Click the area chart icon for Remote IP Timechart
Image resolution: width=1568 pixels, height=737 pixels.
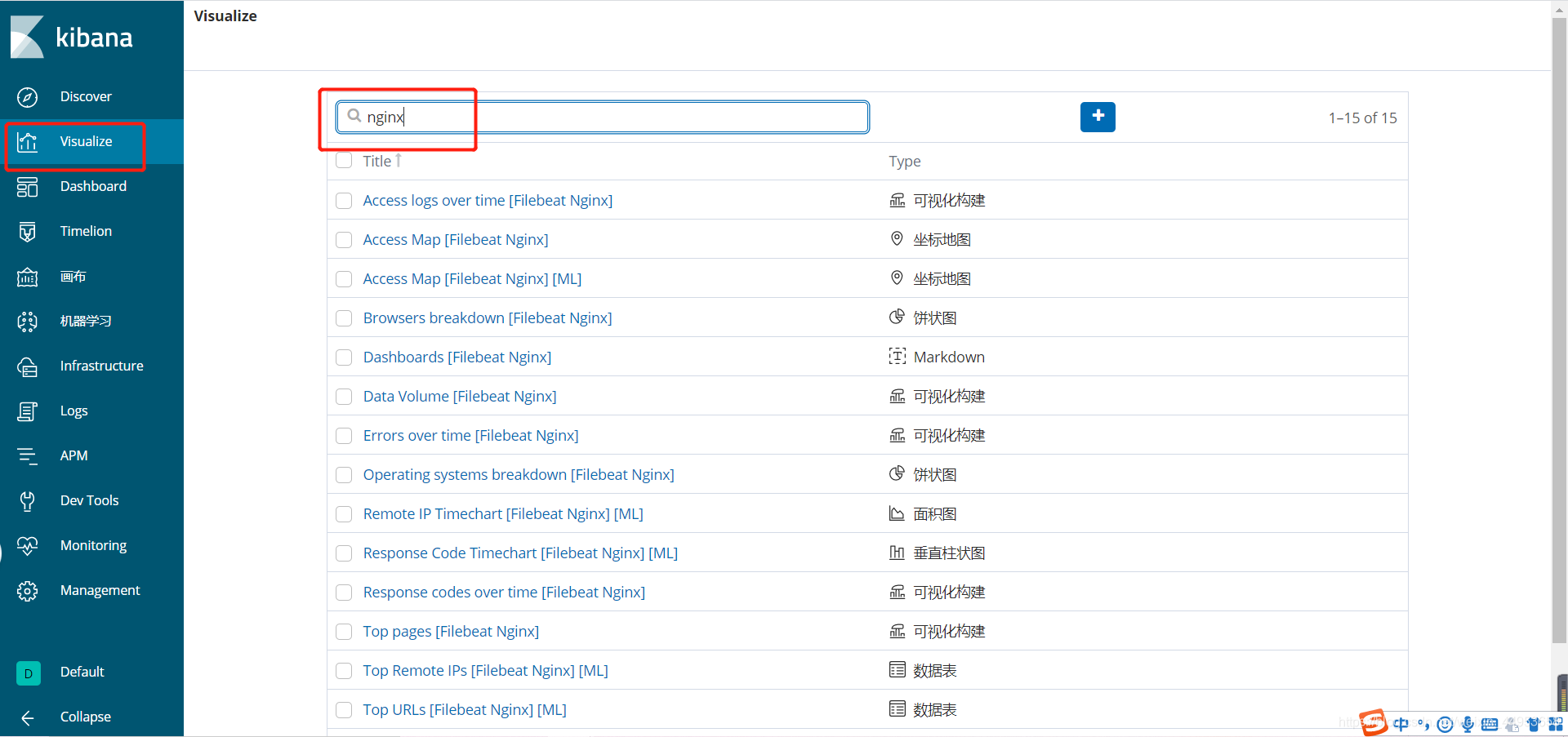point(897,513)
